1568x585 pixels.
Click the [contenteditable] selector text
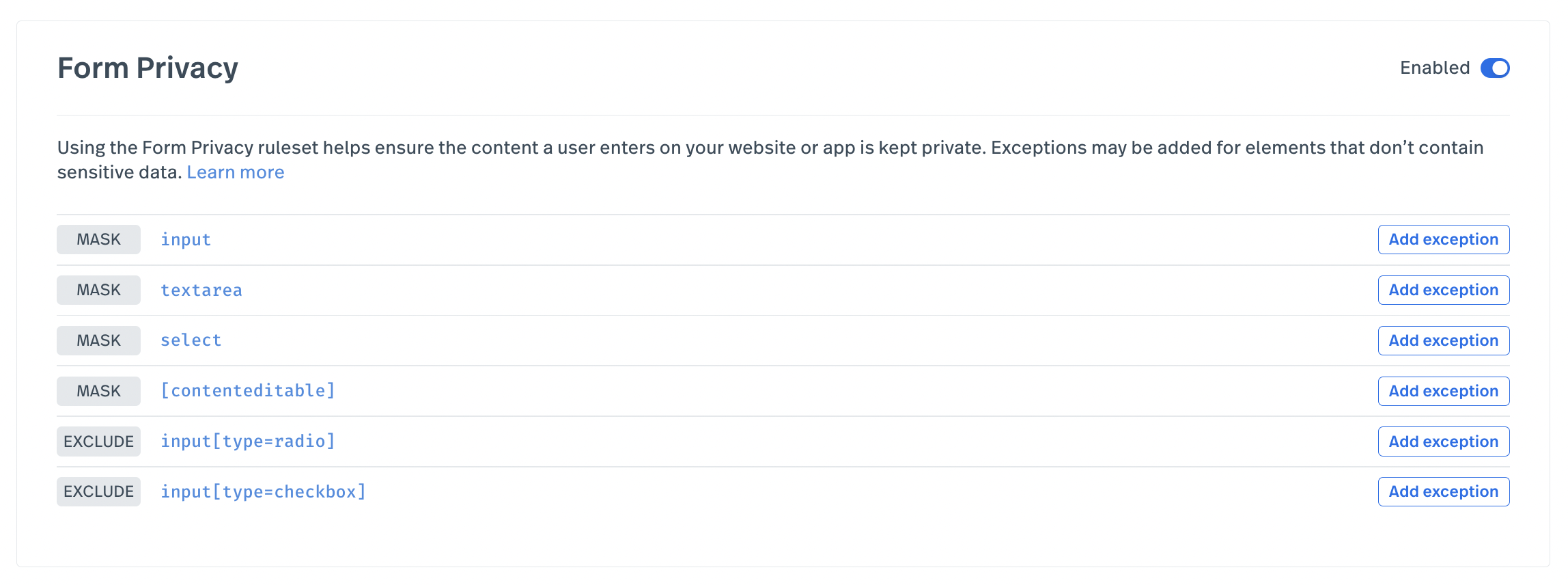coord(248,391)
